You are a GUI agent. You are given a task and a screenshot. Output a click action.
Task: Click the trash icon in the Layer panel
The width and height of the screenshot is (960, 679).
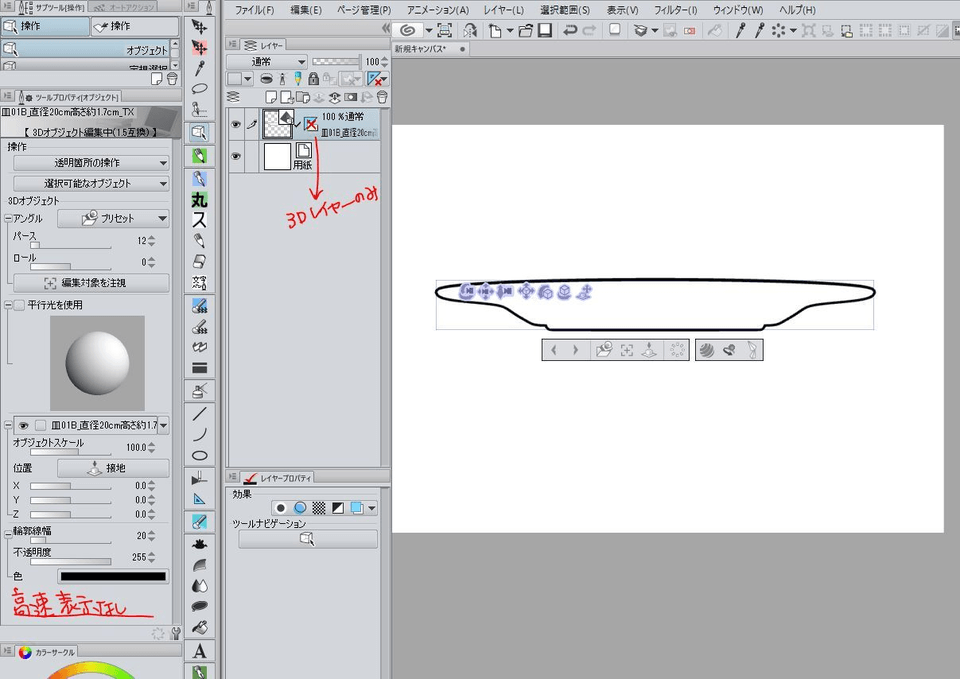(x=382, y=97)
